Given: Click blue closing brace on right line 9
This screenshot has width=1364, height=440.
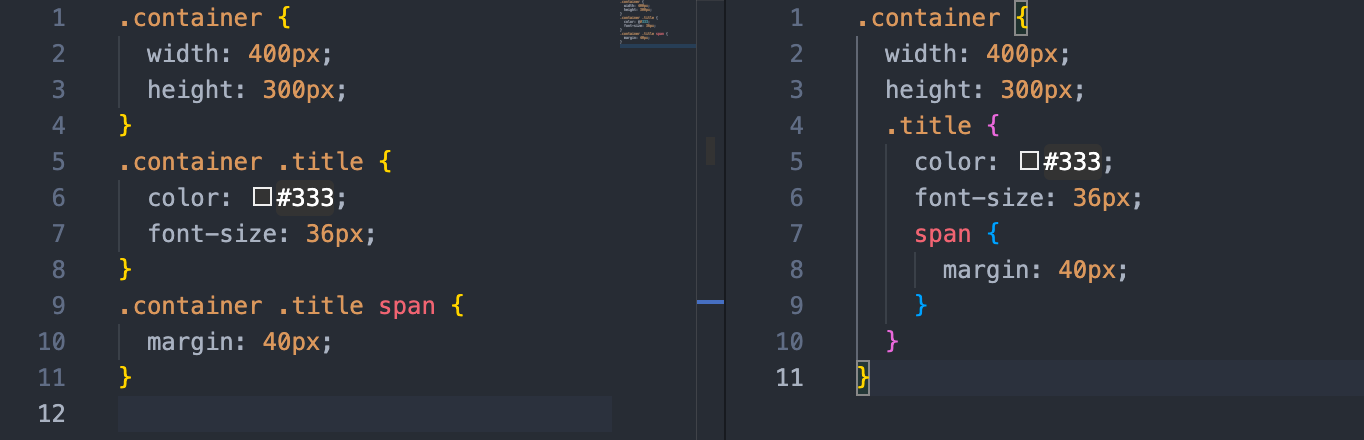Looking at the screenshot, I should pos(921,306).
